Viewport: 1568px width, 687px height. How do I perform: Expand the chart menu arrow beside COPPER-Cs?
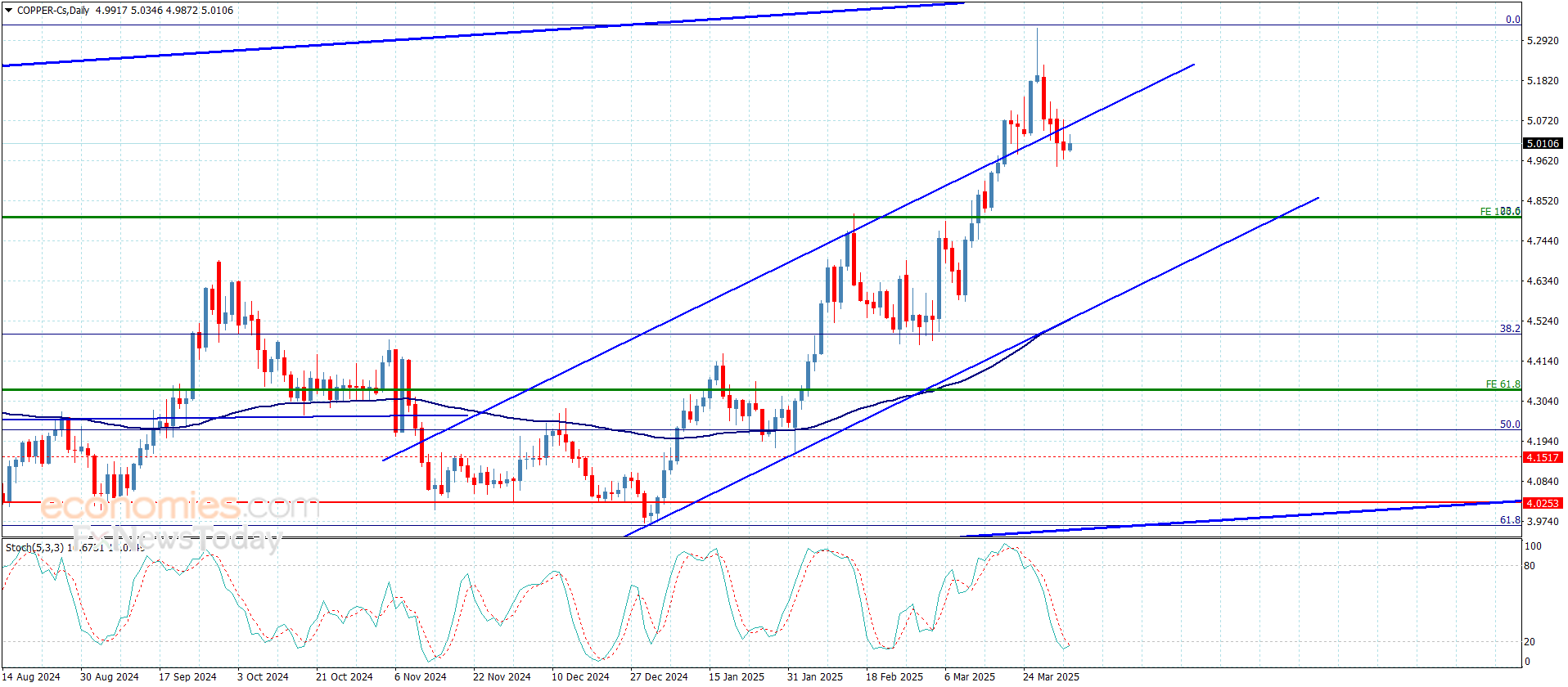pos(8,11)
